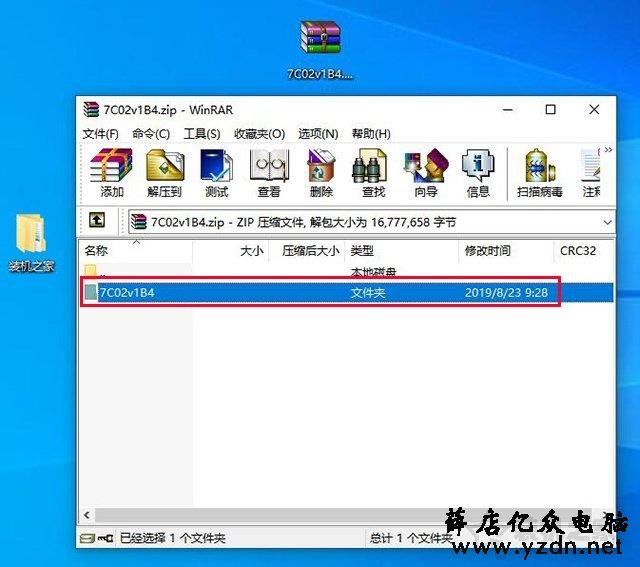Open the 工具(S) menu
Screen dimensions: 640x567
pos(202,133)
